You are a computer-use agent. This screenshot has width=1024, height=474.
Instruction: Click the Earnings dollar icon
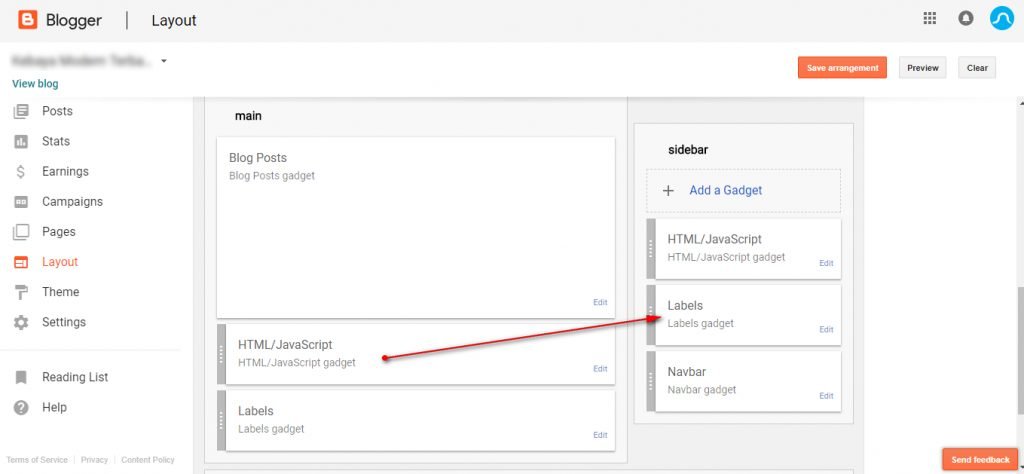(21, 171)
